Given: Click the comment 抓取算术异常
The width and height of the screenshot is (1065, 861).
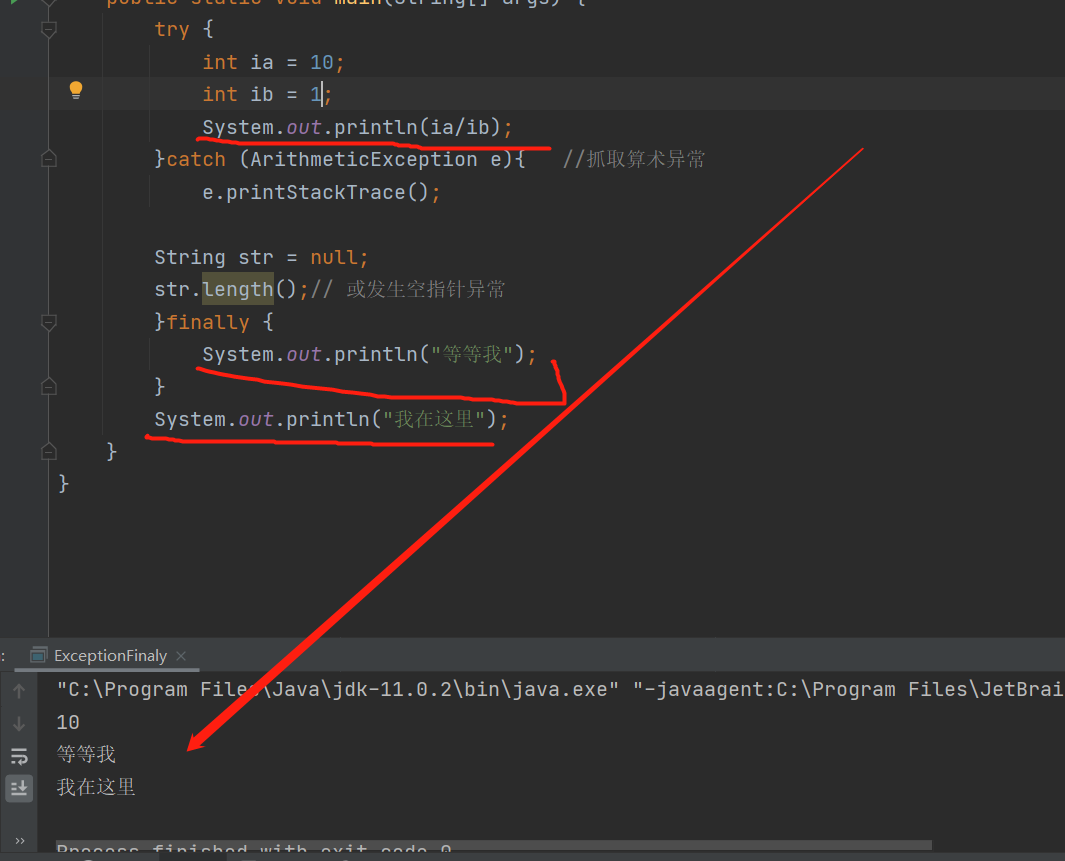Looking at the screenshot, I should pyautogui.click(x=634, y=160).
